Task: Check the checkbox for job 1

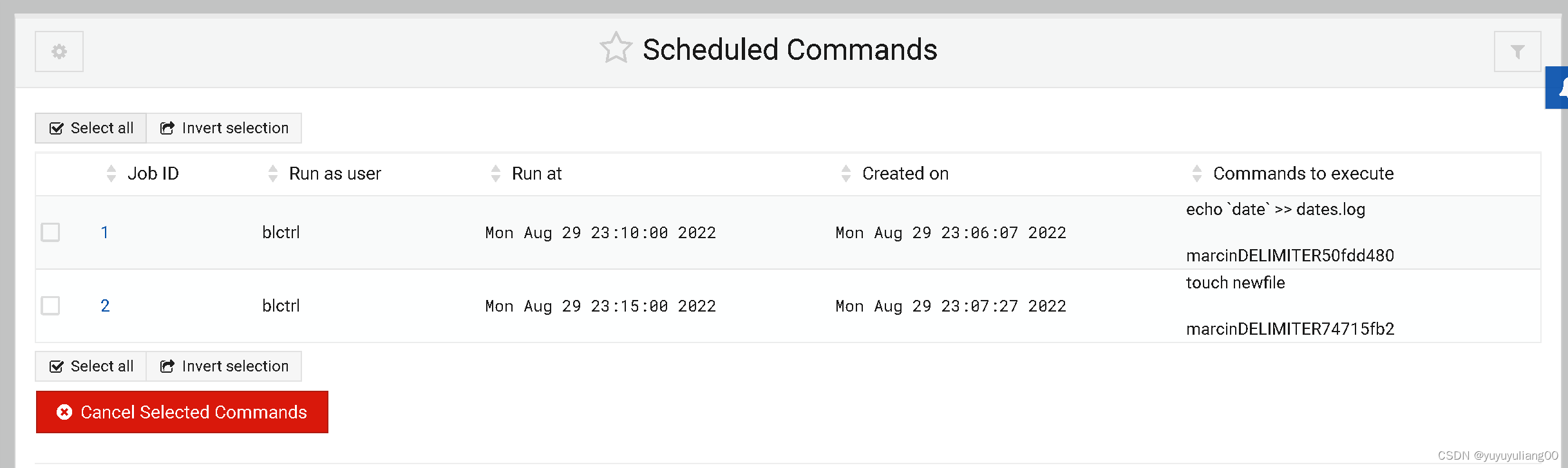Action: tap(50, 232)
